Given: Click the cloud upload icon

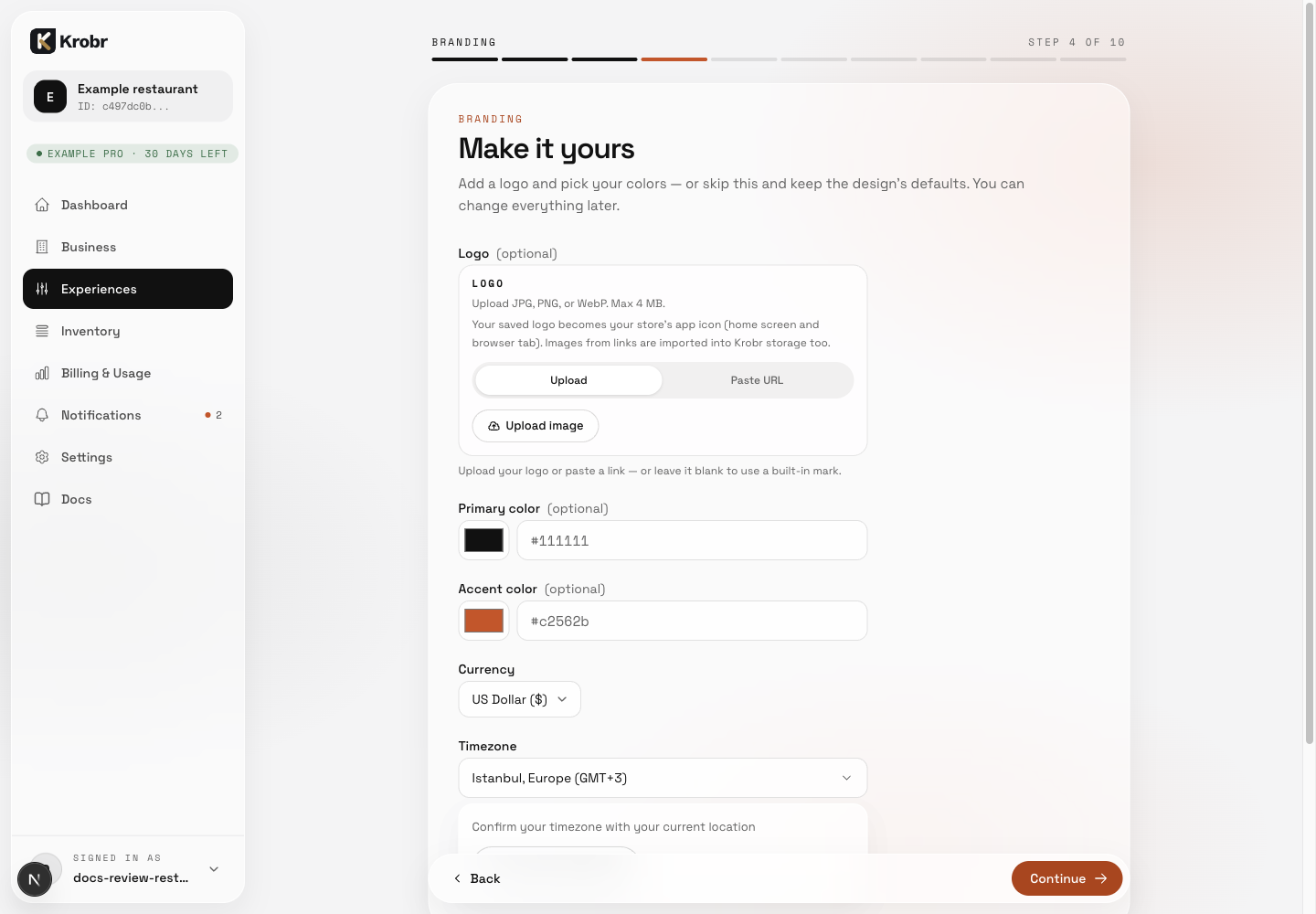Looking at the screenshot, I should pos(494,426).
